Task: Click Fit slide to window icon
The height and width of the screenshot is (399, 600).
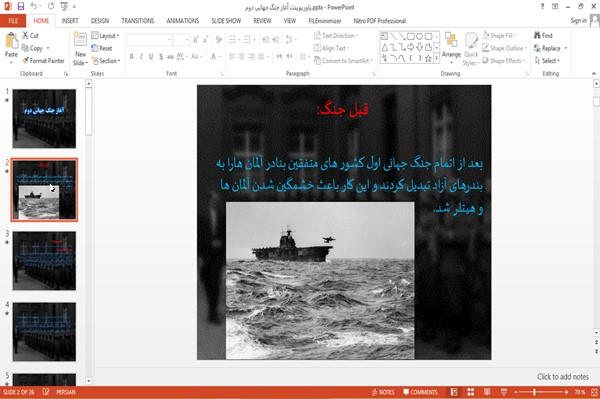Action: click(594, 392)
